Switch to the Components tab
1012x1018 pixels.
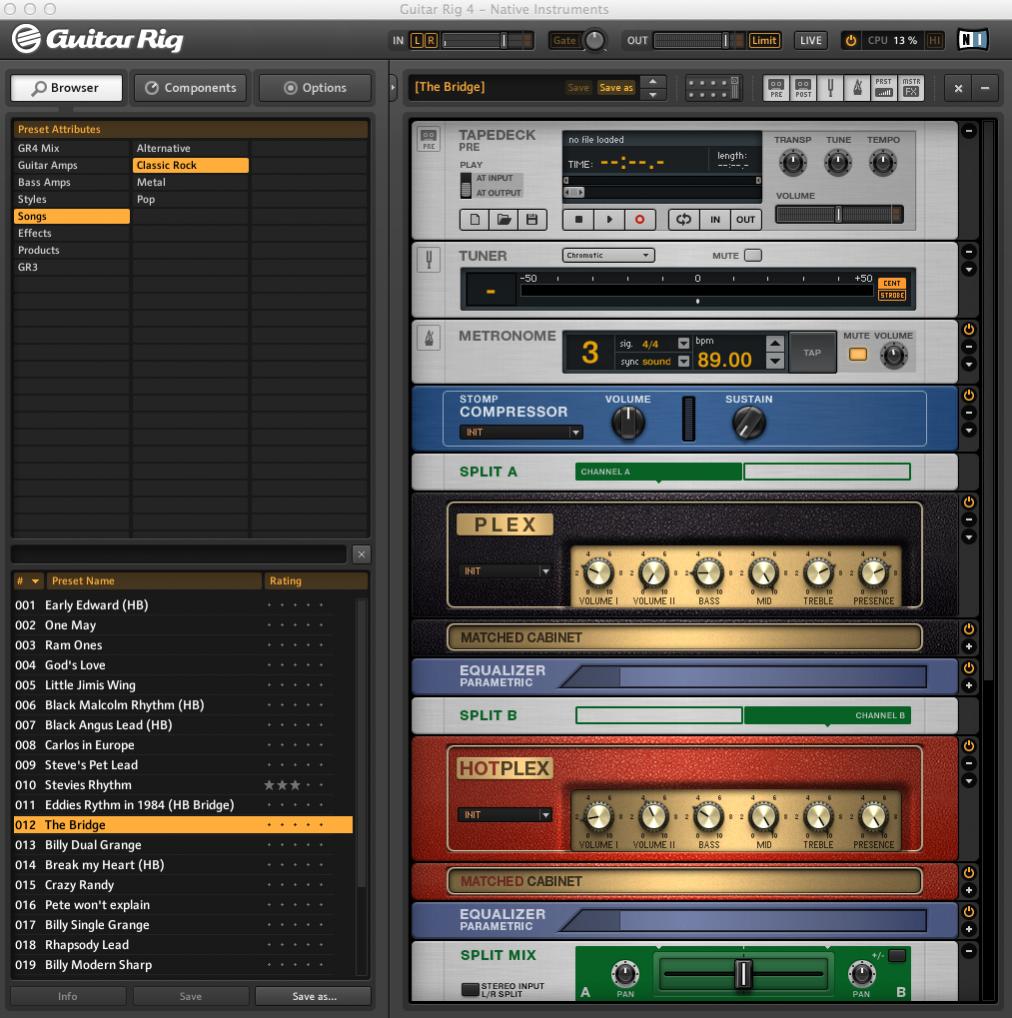click(x=190, y=88)
